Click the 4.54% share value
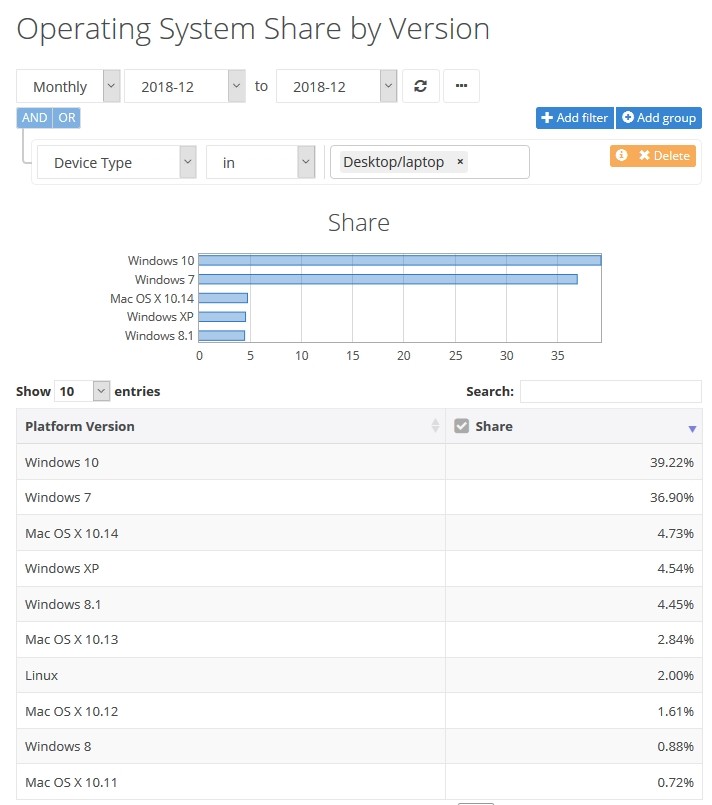 pyautogui.click(x=675, y=569)
